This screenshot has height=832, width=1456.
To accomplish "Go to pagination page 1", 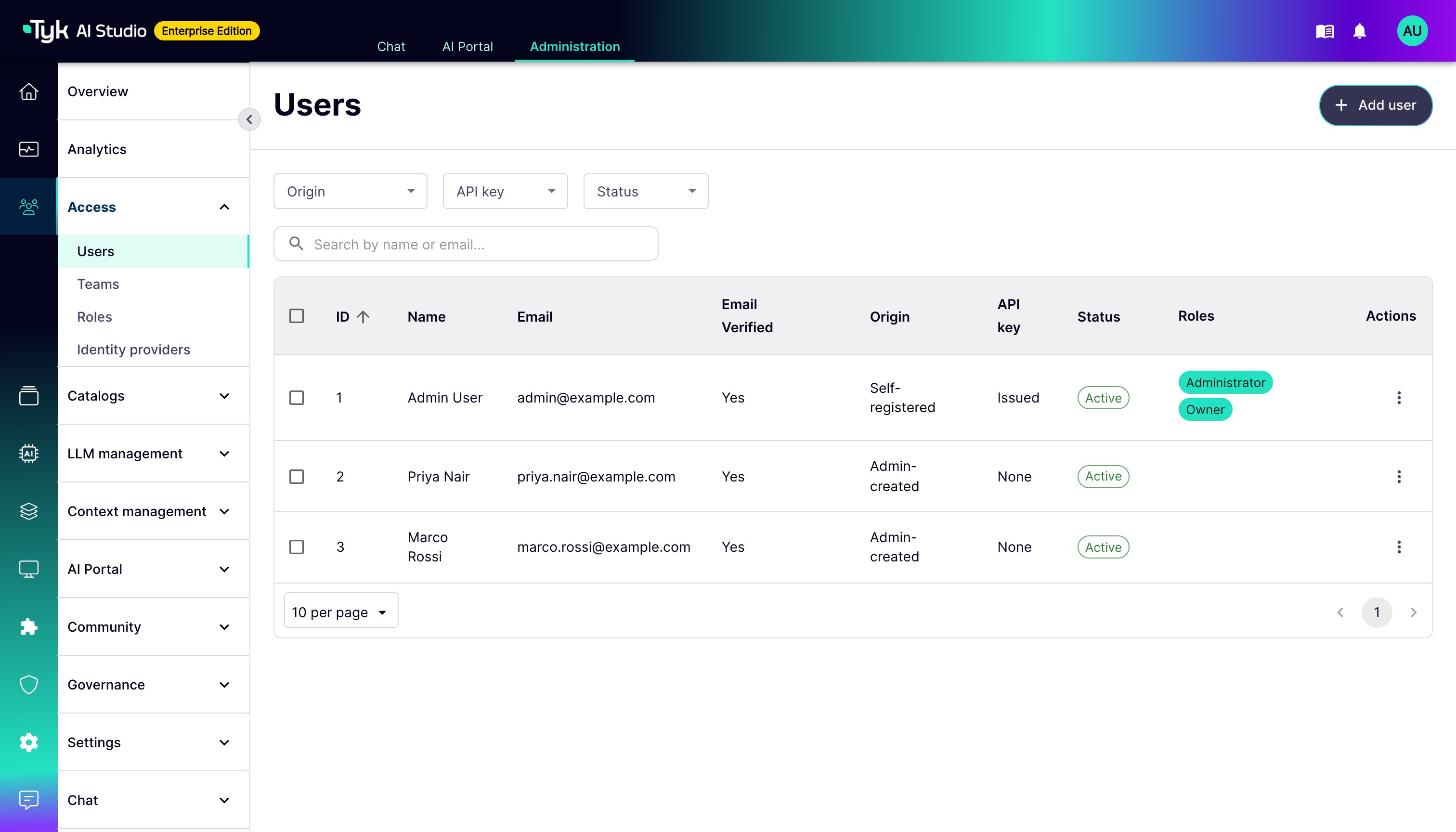I will point(1377,612).
